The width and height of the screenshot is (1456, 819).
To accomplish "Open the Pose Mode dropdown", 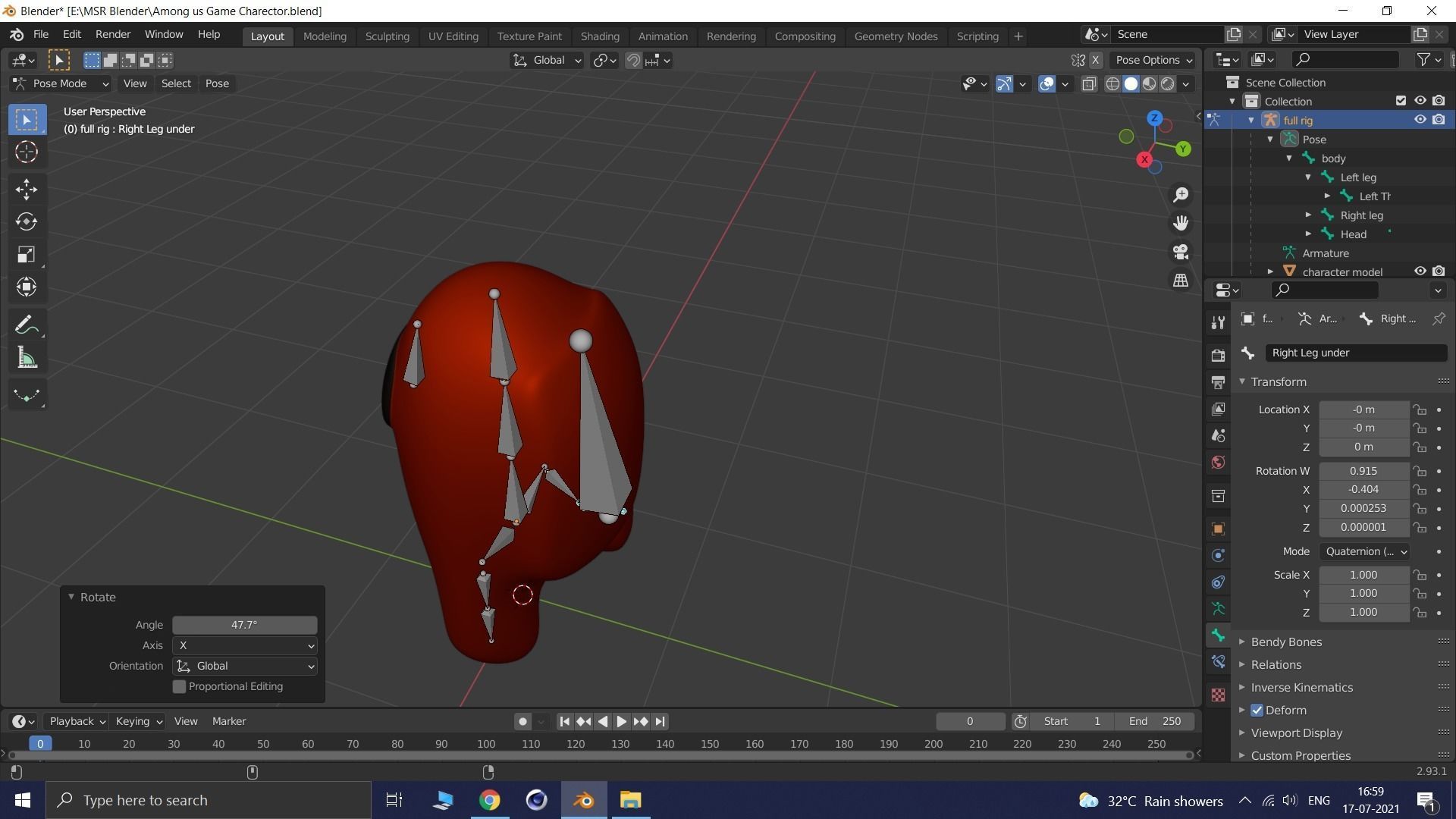I will tap(61, 83).
